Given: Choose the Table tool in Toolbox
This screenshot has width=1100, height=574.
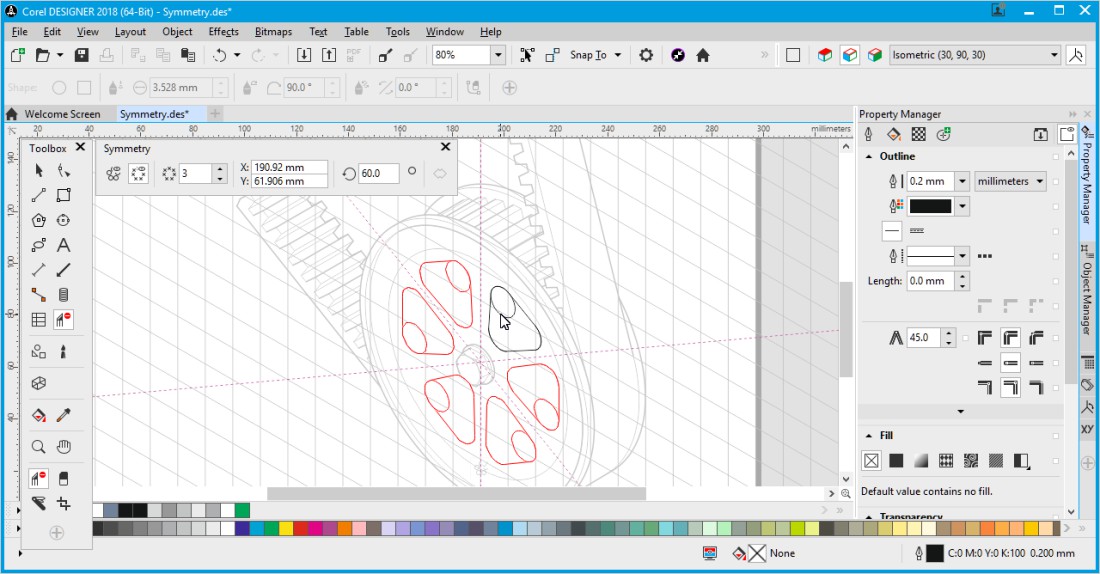Looking at the screenshot, I should point(39,320).
